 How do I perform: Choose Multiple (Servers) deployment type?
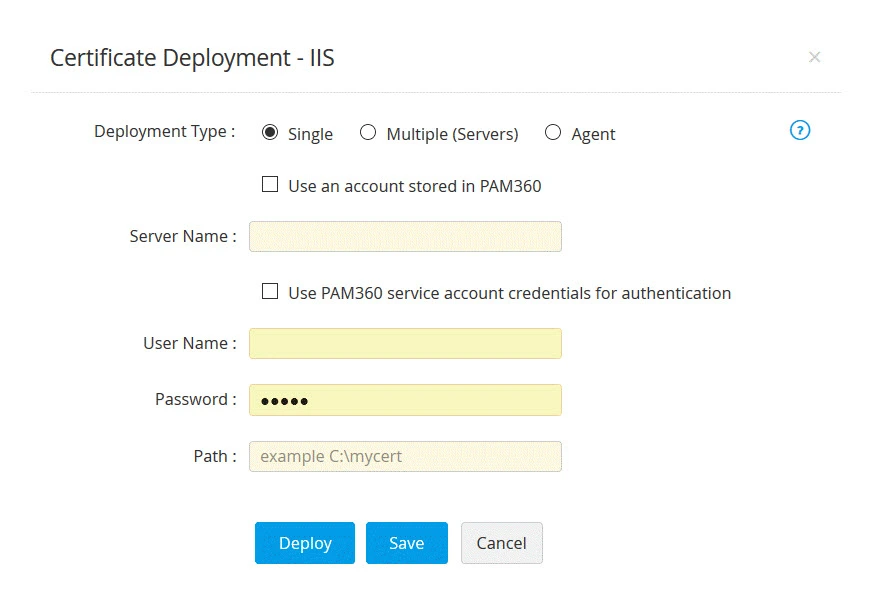coord(368,132)
